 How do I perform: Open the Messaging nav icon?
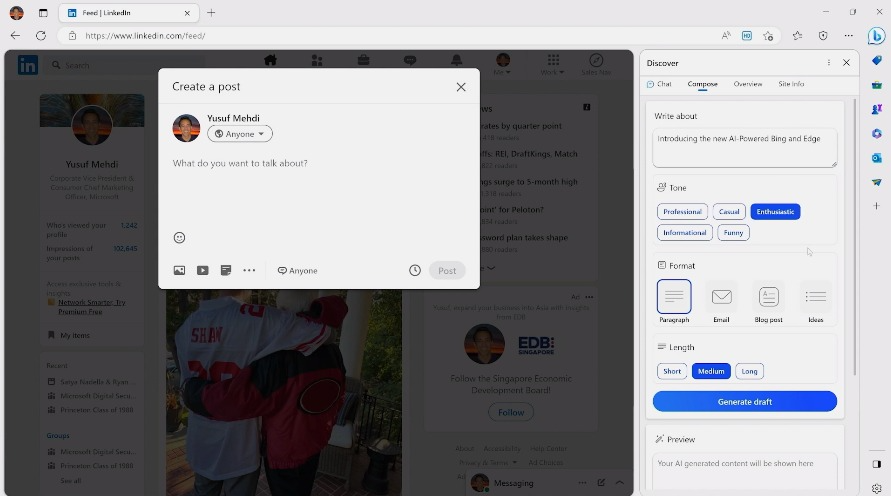(x=410, y=60)
